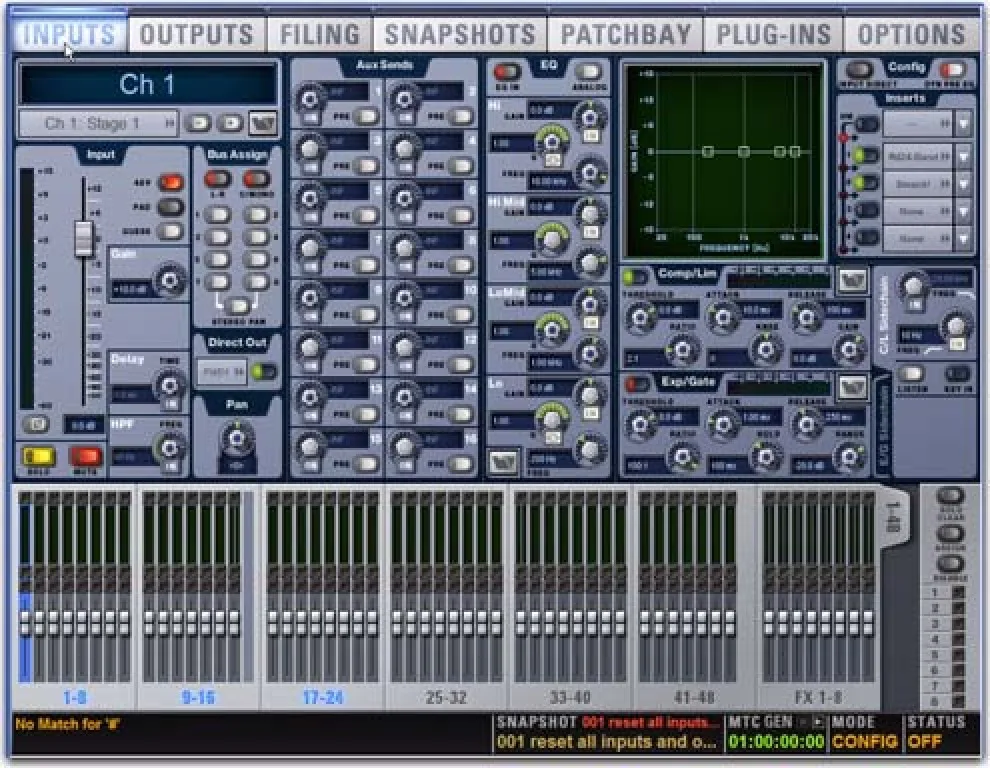Open the Exp/Gate presets folder icon
The width and height of the screenshot is (990, 768).
[x=852, y=388]
